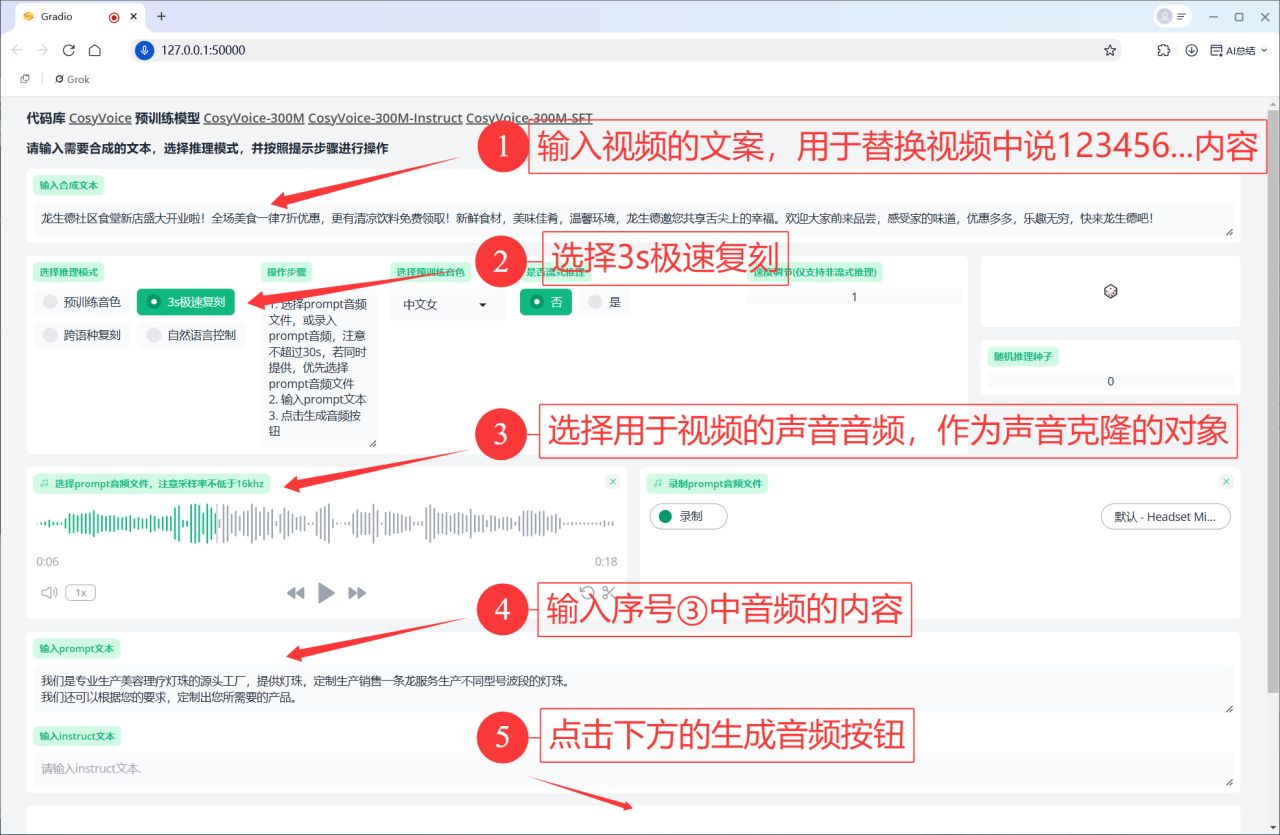Click the 输入合成文本 text area
This screenshot has height=835, width=1280.
633,218
